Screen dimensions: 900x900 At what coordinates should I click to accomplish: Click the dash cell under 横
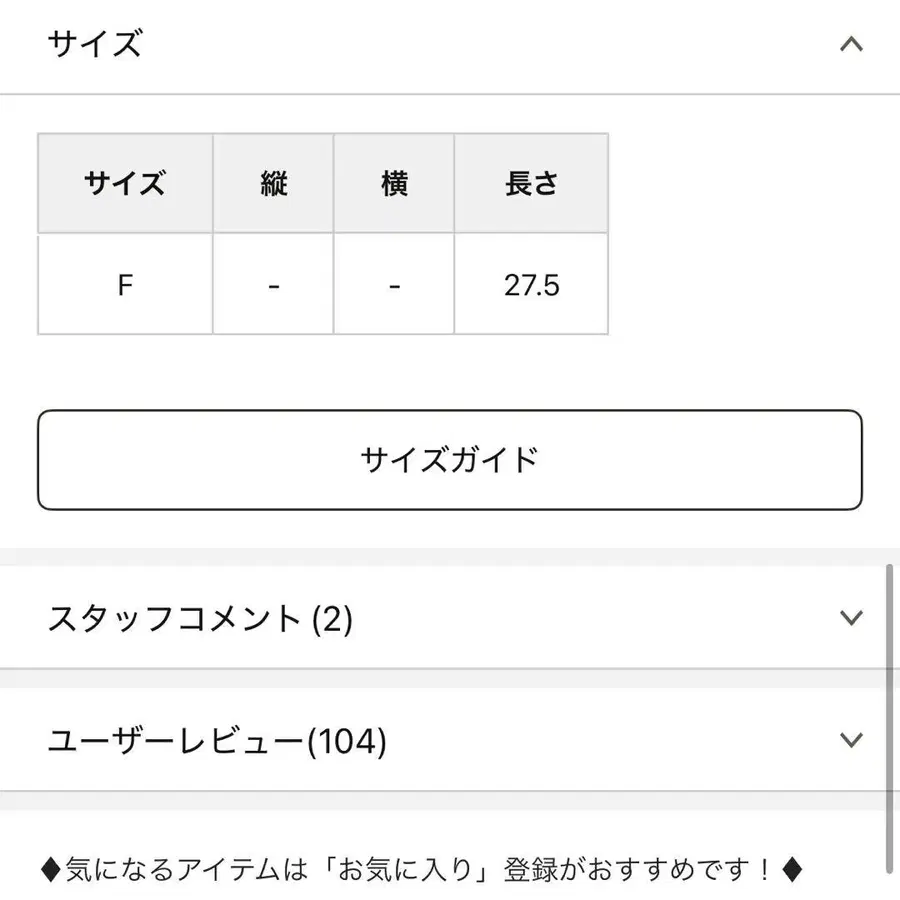click(394, 285)
